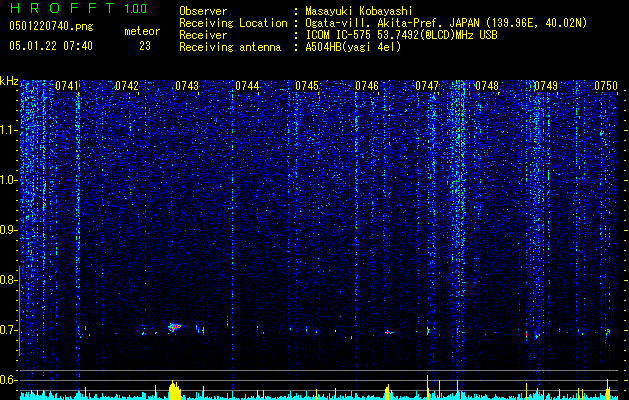
Task: Select the filename 0501220740.png
Action: click(x=51, y=26)
